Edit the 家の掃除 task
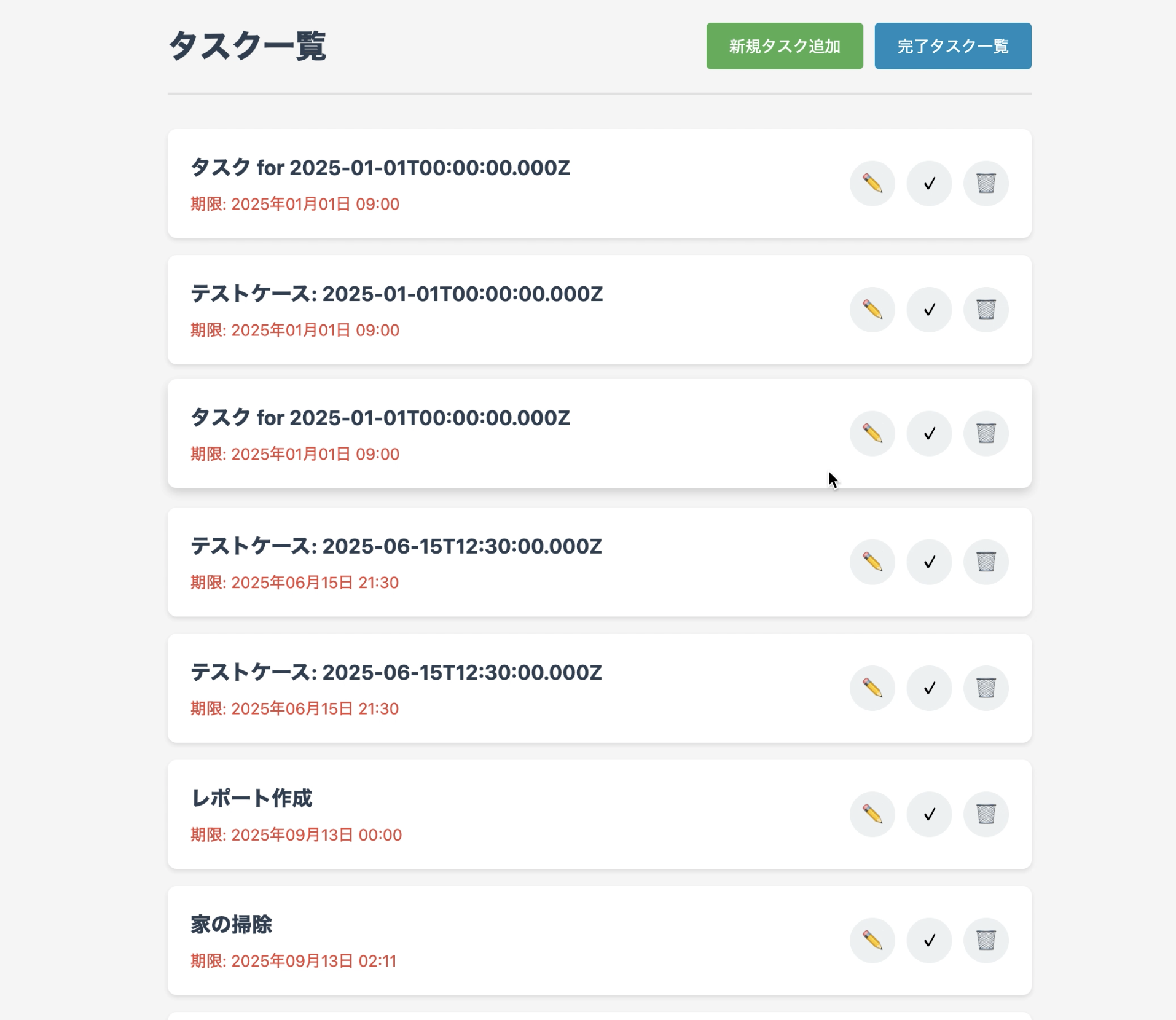Viewport: 1176px width, 1020px height. point(872,941)
